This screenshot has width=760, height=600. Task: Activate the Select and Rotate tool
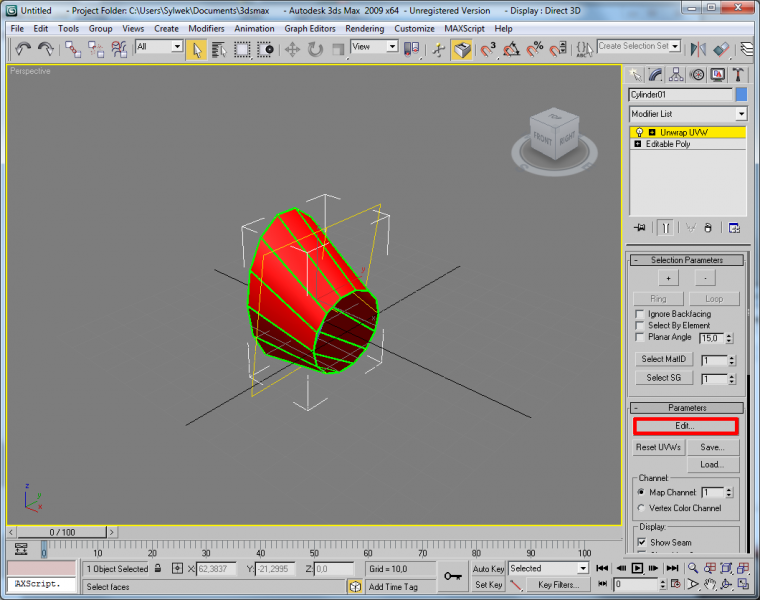coord(315,48)
